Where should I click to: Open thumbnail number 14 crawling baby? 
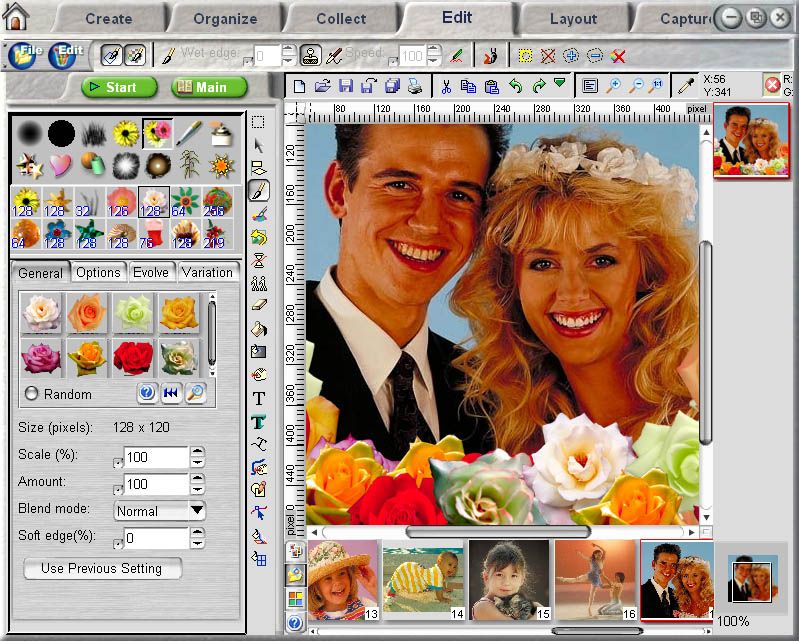coord(423,580)
